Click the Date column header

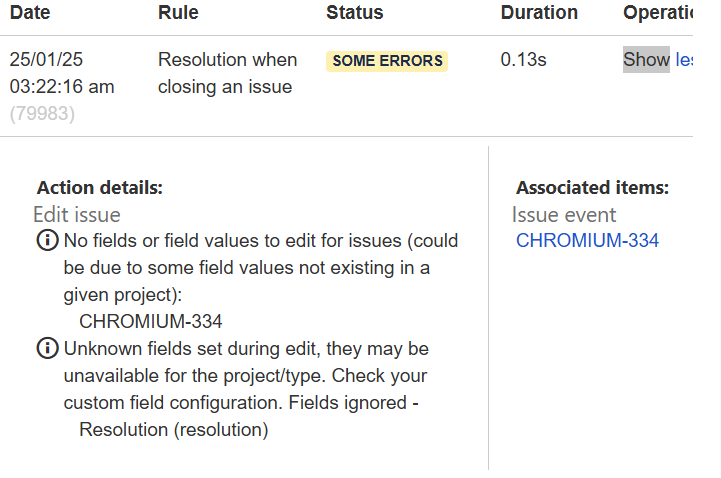point(30,13)
